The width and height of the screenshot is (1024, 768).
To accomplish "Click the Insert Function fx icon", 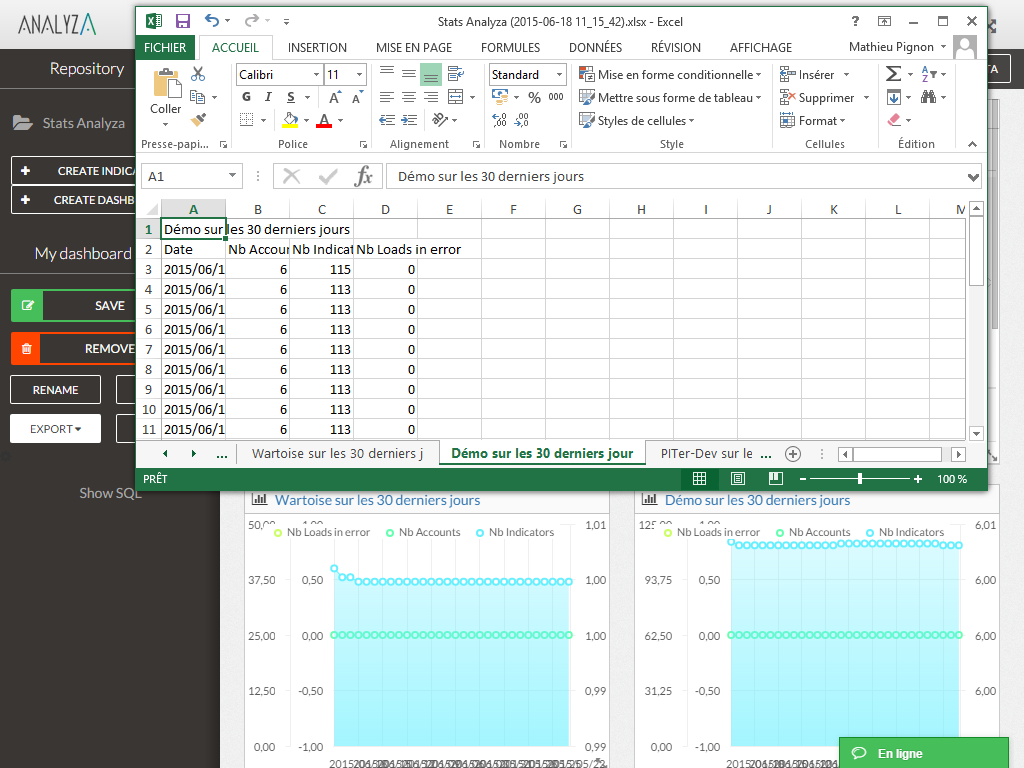I will click(364, 176).
